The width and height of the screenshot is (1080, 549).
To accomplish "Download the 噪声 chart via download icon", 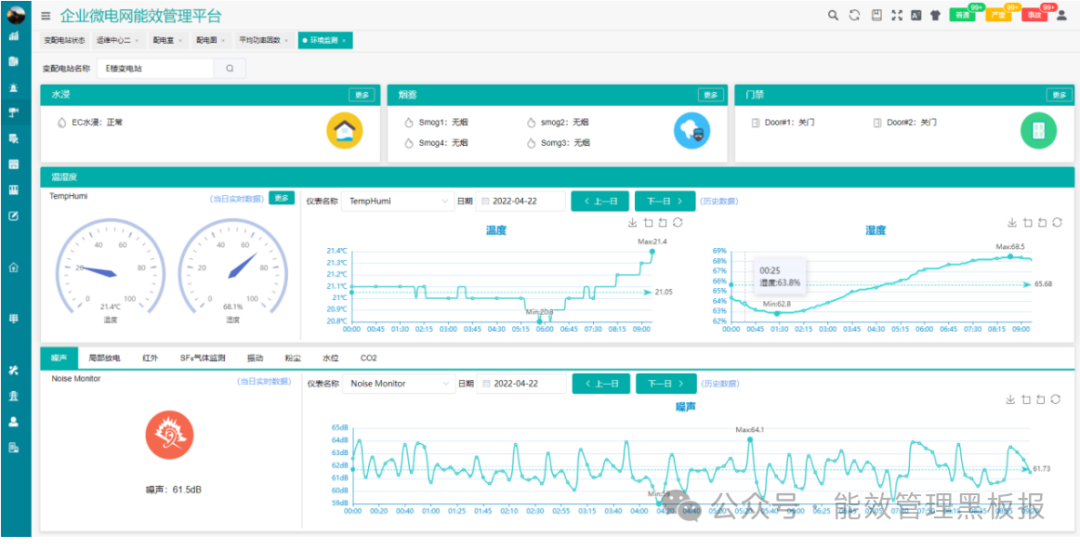I will [1010, 399].
